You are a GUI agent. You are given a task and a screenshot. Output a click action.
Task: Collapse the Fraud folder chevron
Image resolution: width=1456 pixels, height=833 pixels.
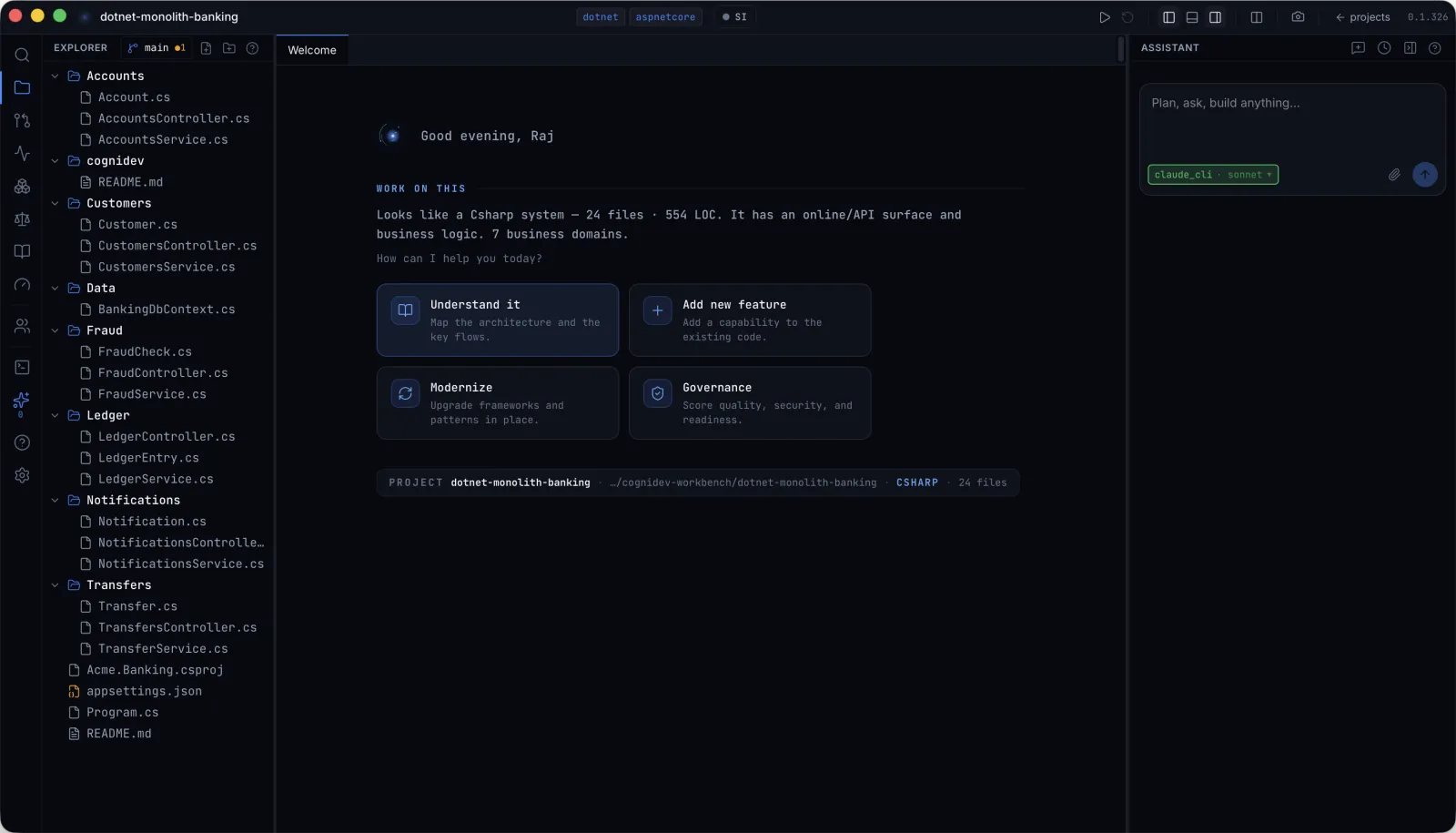[55, 331]
